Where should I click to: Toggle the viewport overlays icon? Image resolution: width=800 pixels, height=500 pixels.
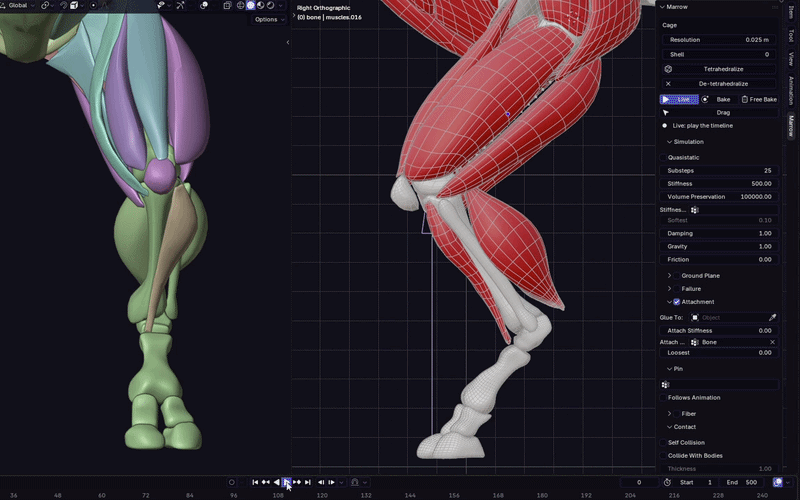tap(204, 5)
